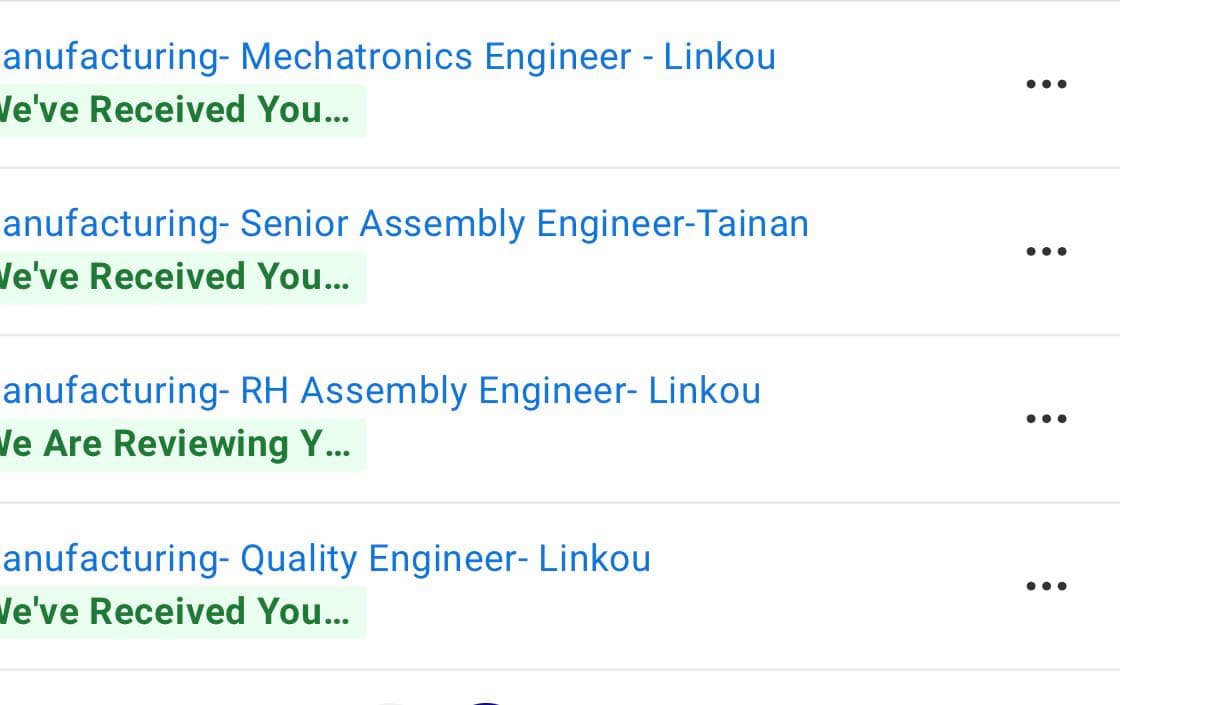Expand the Tainan job row's overflow menu
1206x705 pixels.
tap(1047, 251)
